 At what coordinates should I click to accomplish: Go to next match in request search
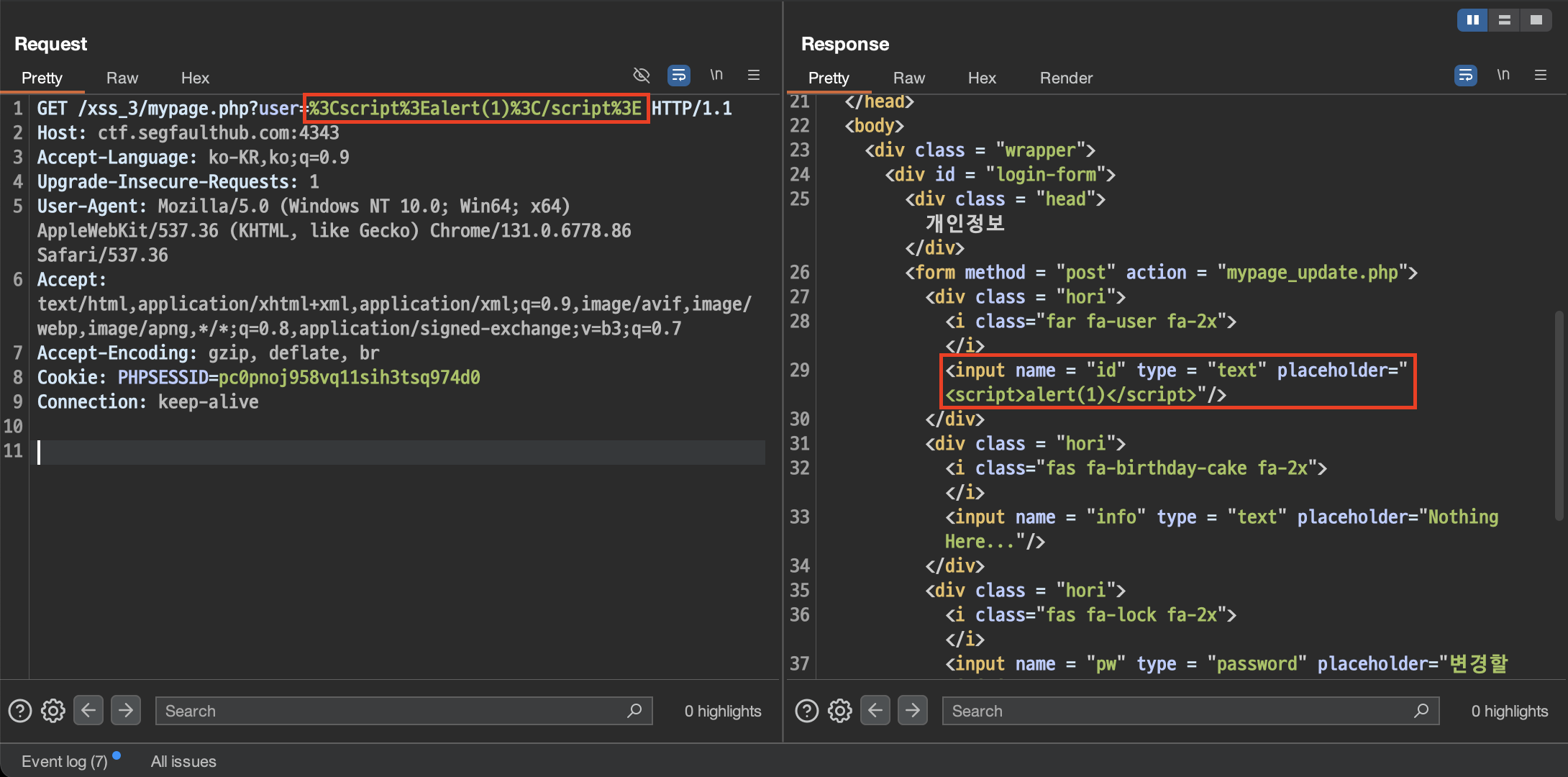pos(126,711)
